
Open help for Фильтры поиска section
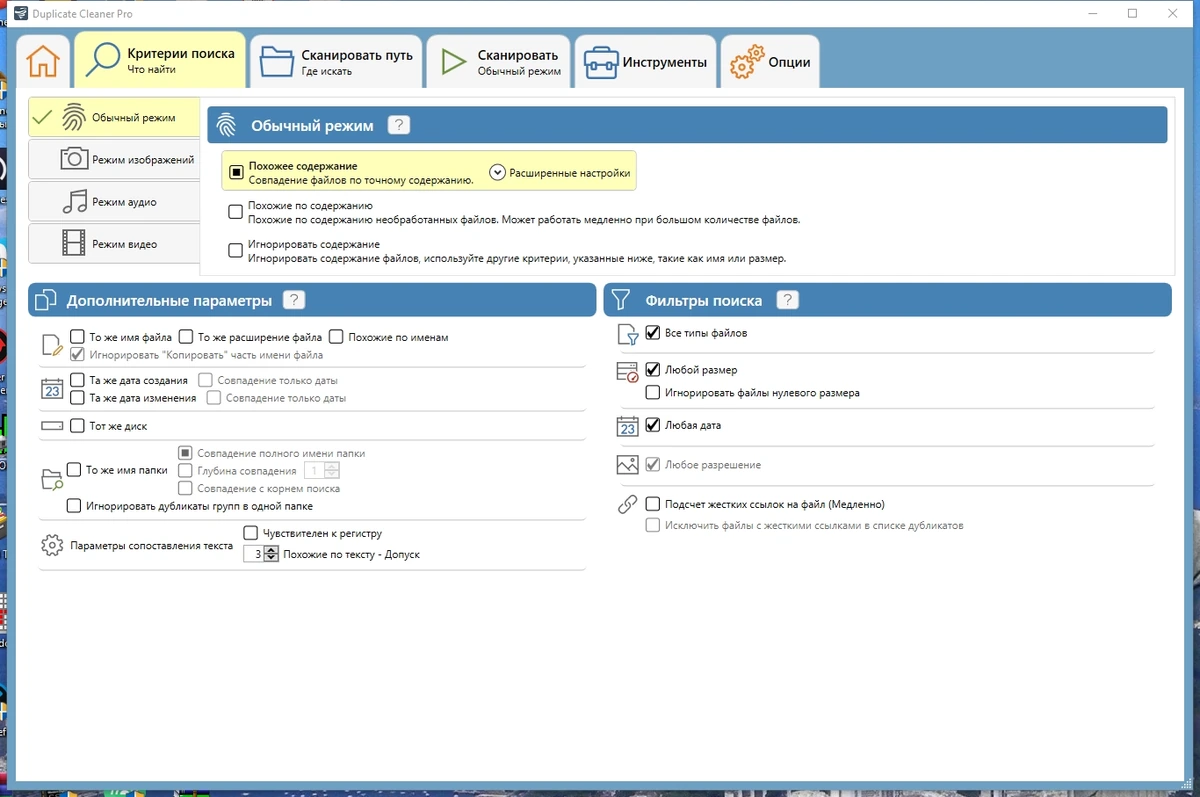pos(786,300)
